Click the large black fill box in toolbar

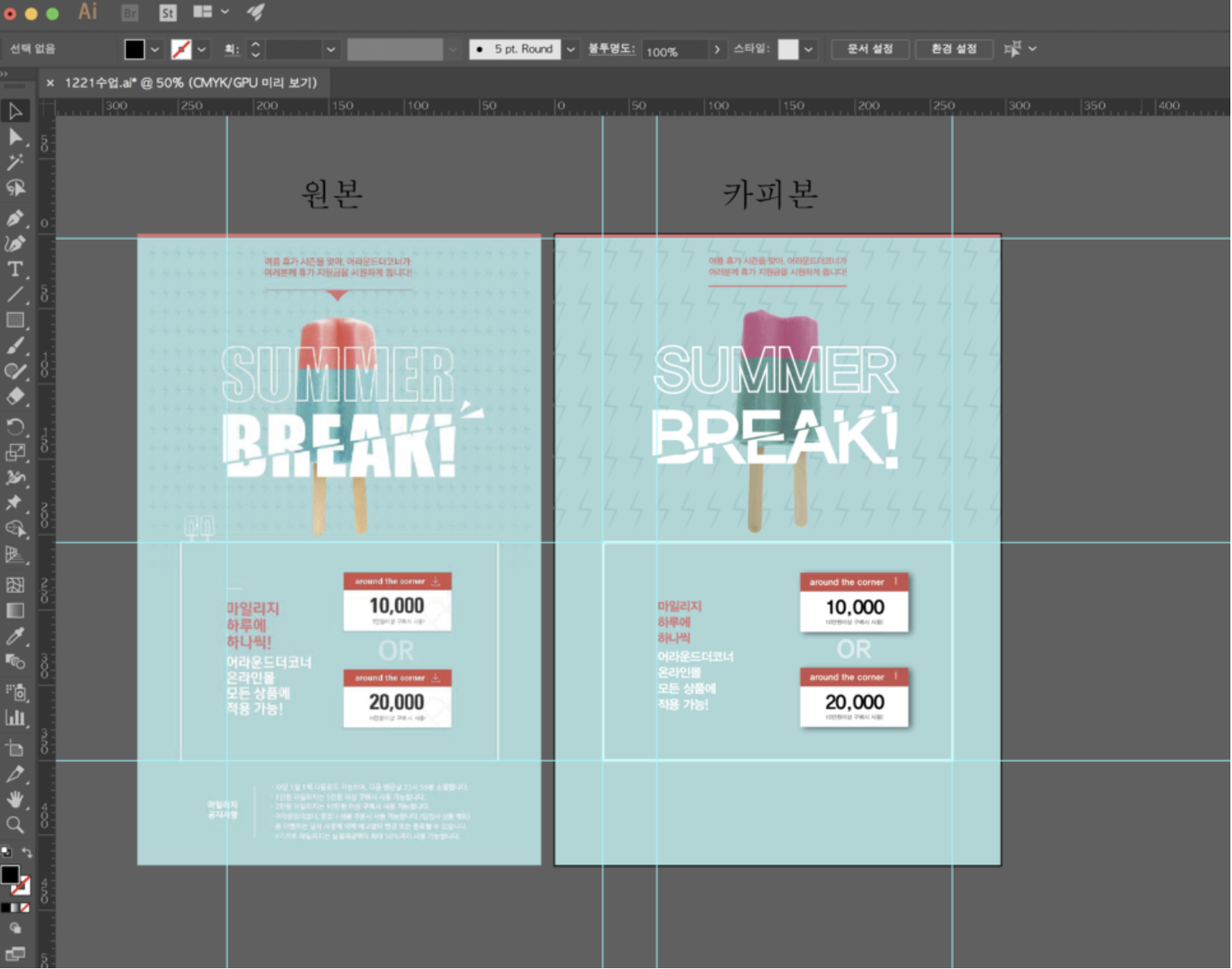(10, 874)
